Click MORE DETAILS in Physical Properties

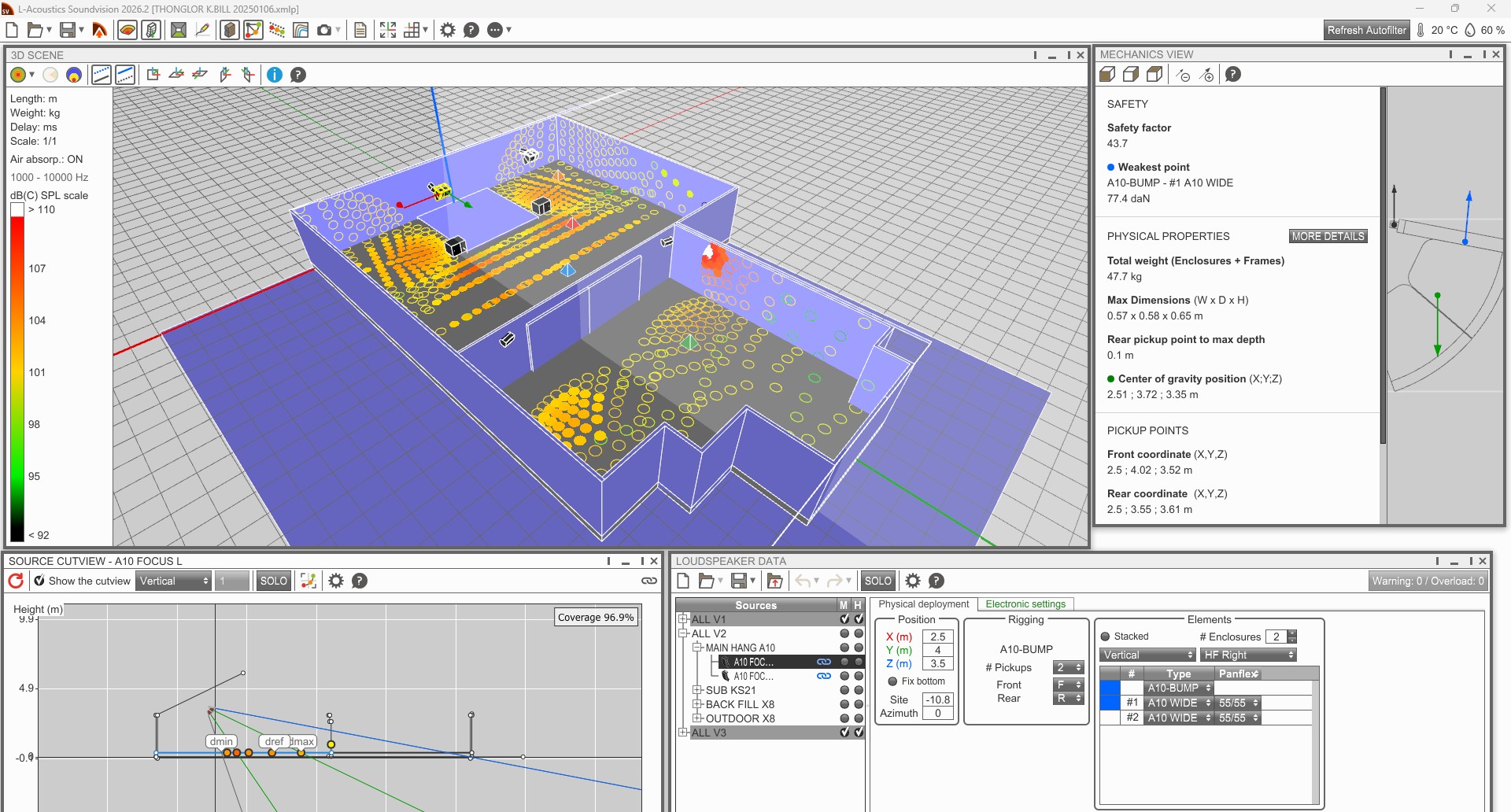(1328, 236)
